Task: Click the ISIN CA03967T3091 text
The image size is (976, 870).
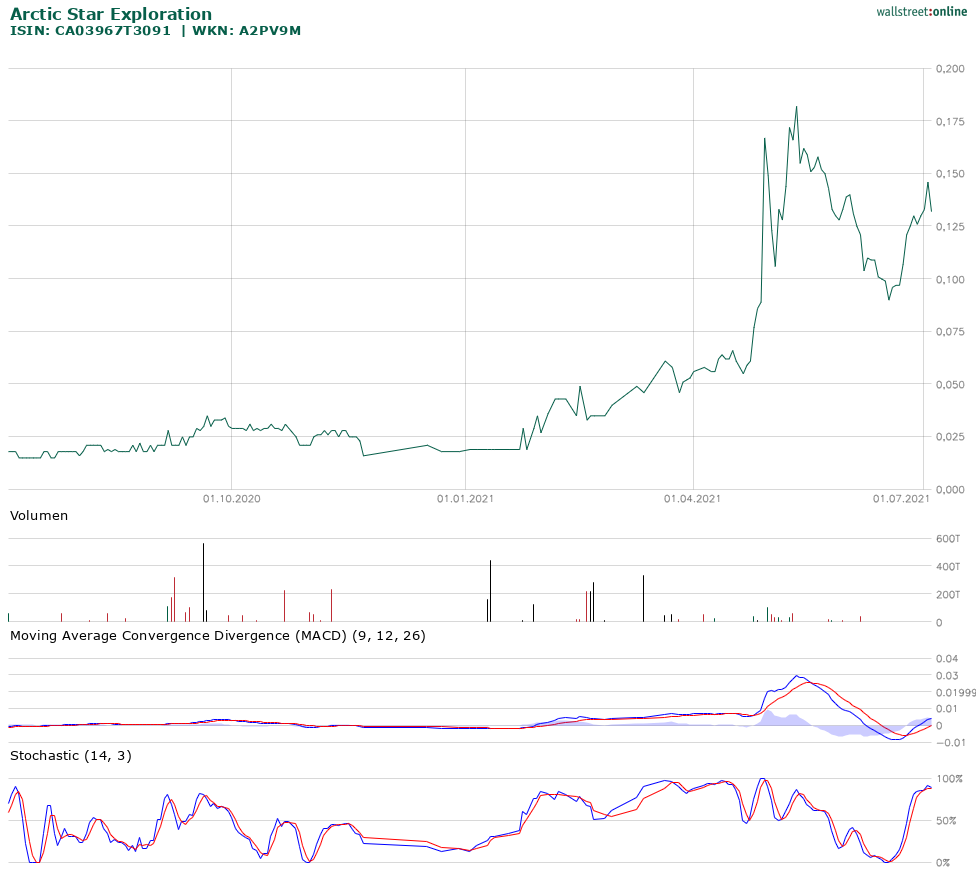Action: point(90,31)
